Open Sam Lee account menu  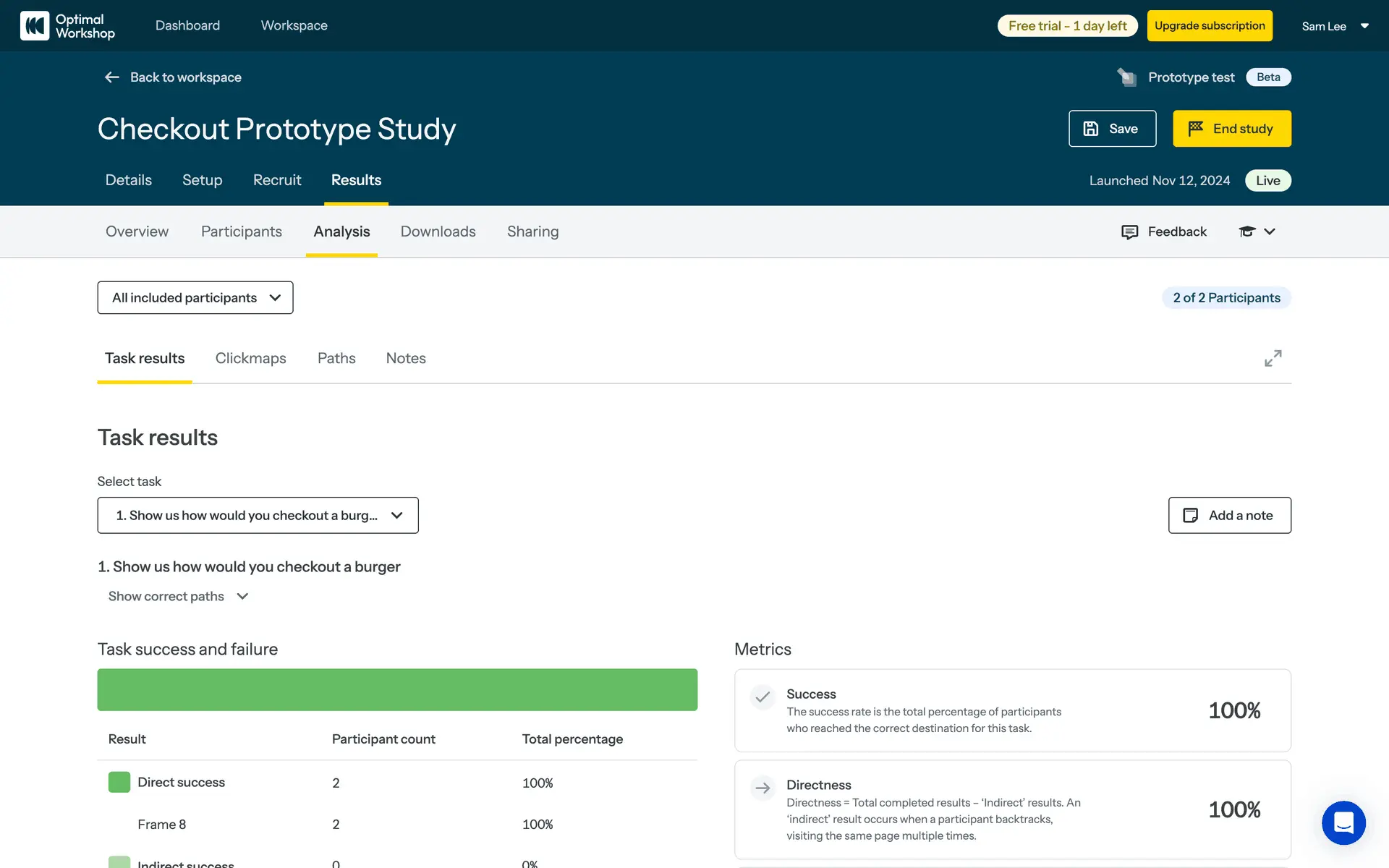(x=1335, y=26)
